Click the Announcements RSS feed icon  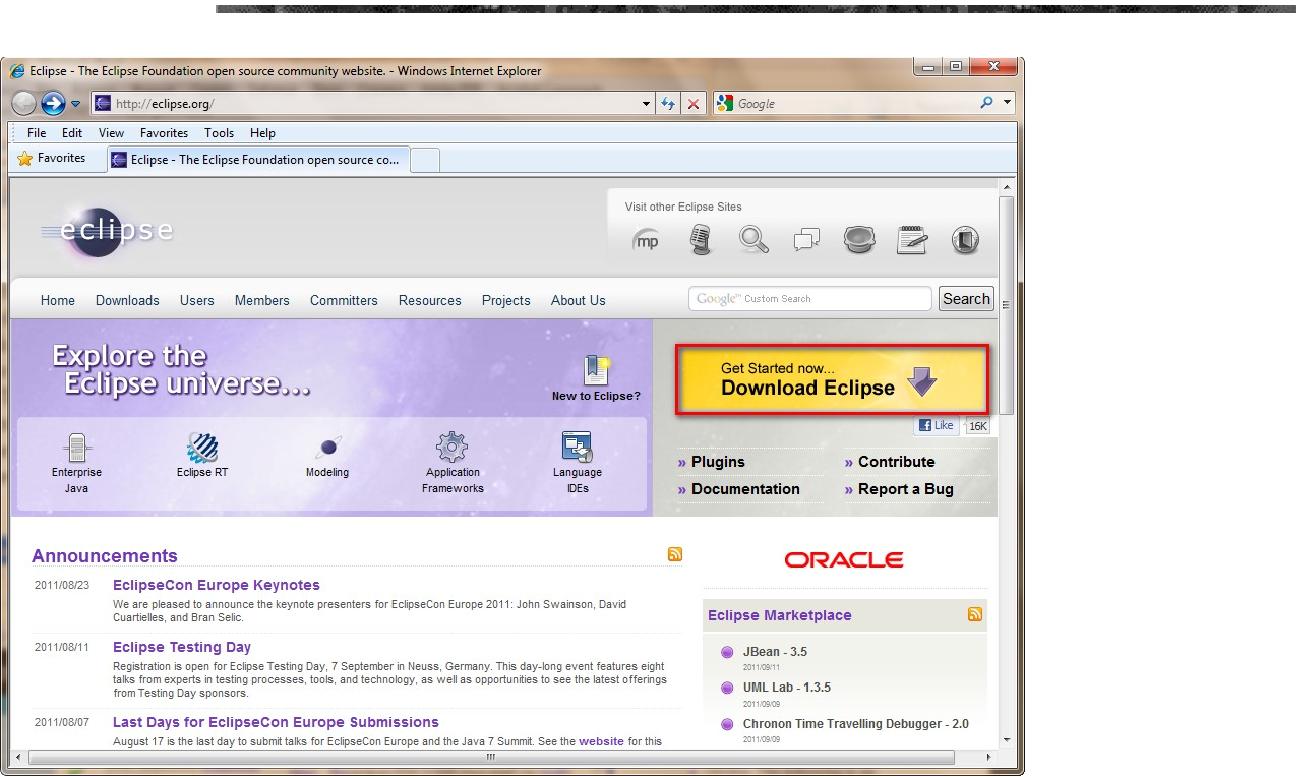[675, 554]
